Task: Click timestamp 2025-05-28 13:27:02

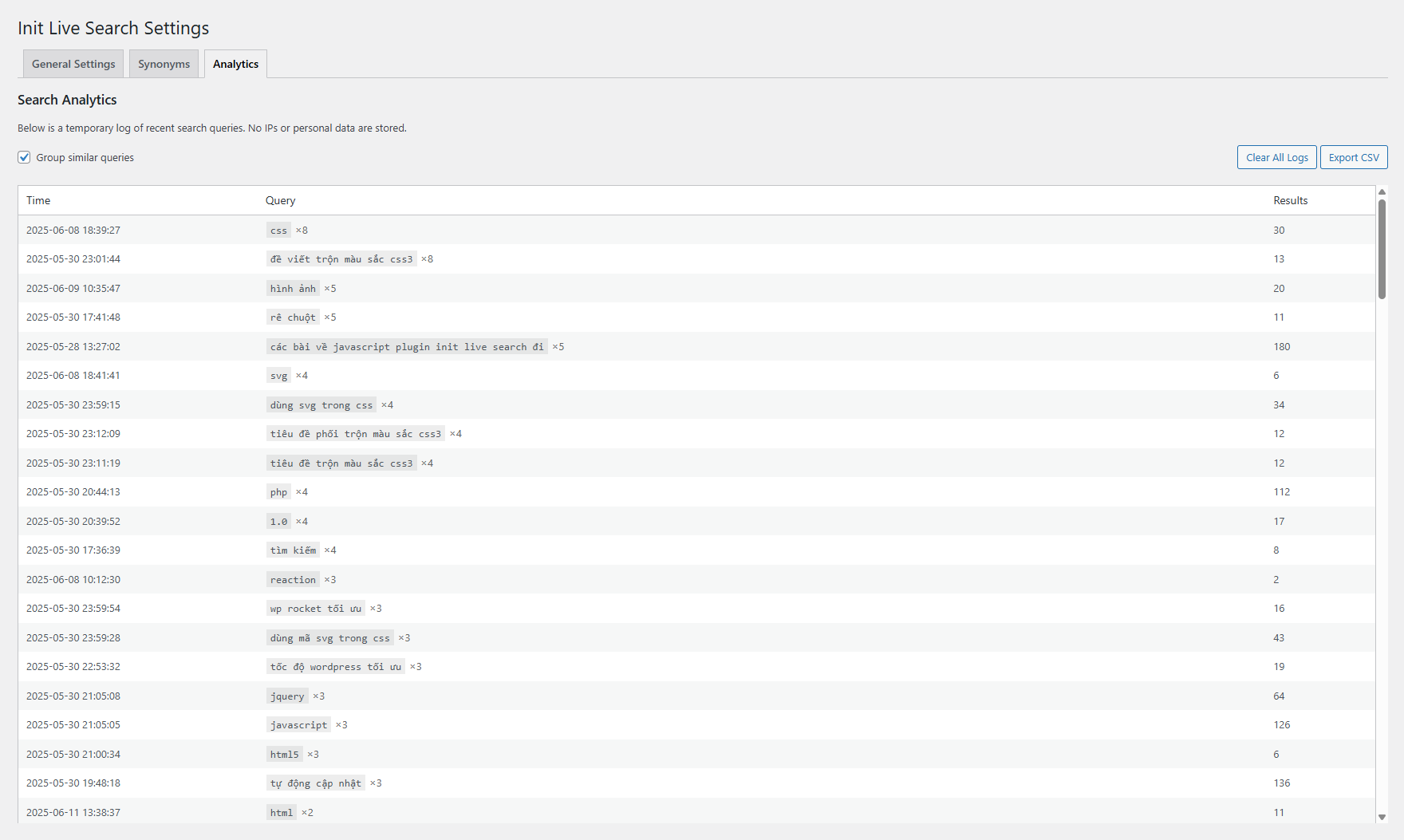Action: (x=73, y=347)
